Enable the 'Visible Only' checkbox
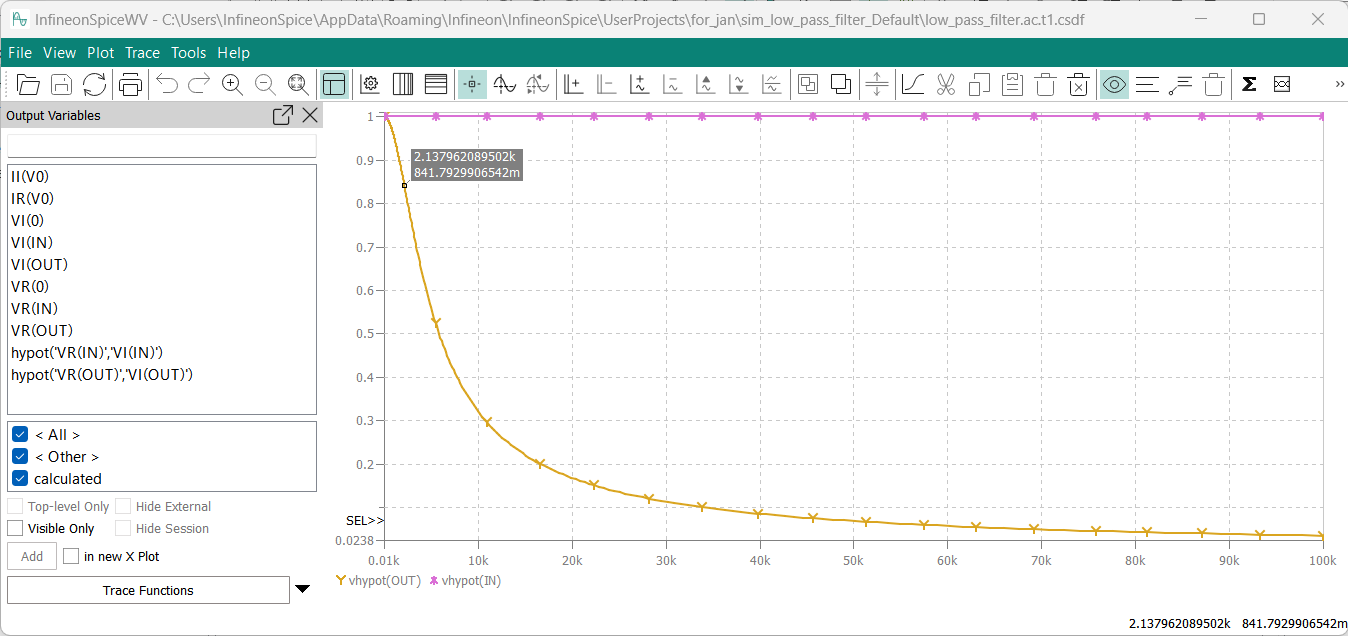Viewport: 1348px width, 636px height. 15,529
